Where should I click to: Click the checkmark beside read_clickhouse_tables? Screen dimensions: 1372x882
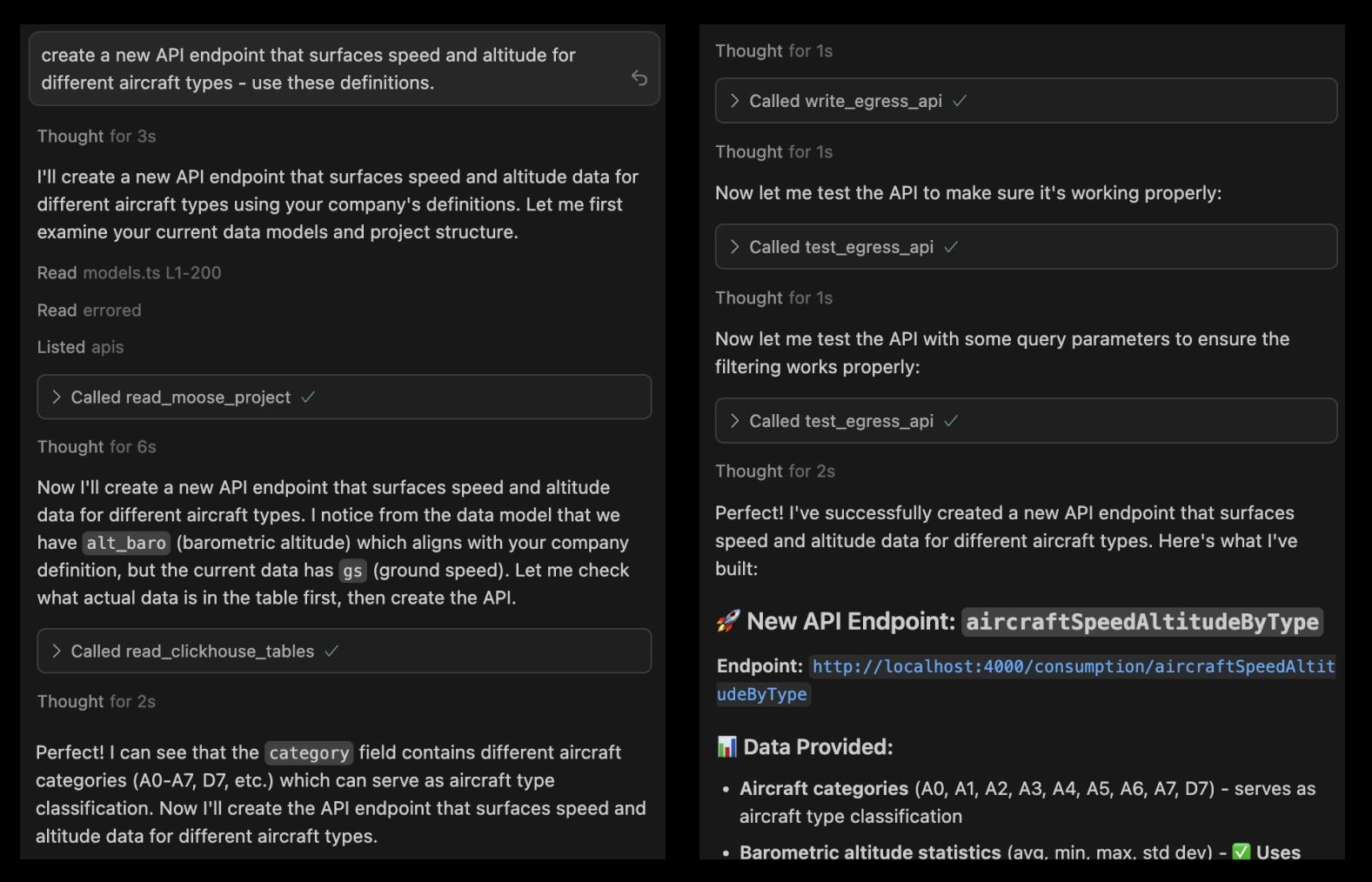(331, 651)
